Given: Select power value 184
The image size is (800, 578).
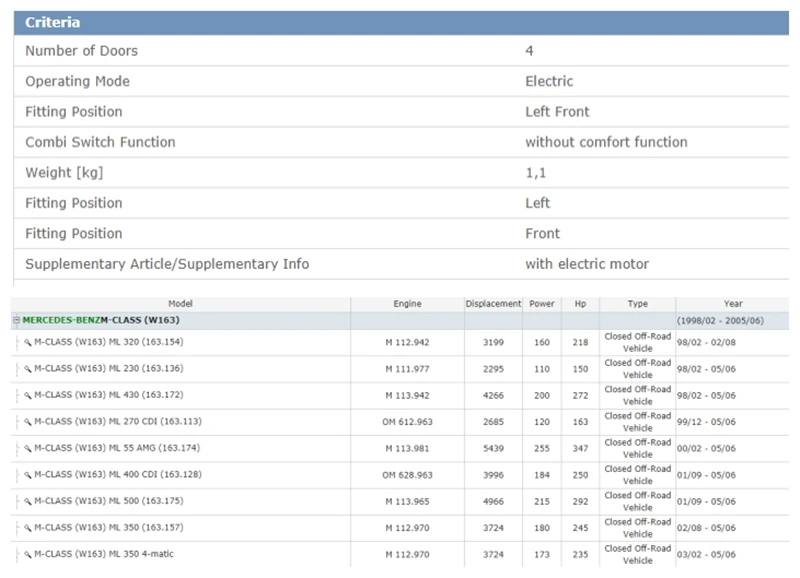Looking at the screenshot, I should [542, 475].
